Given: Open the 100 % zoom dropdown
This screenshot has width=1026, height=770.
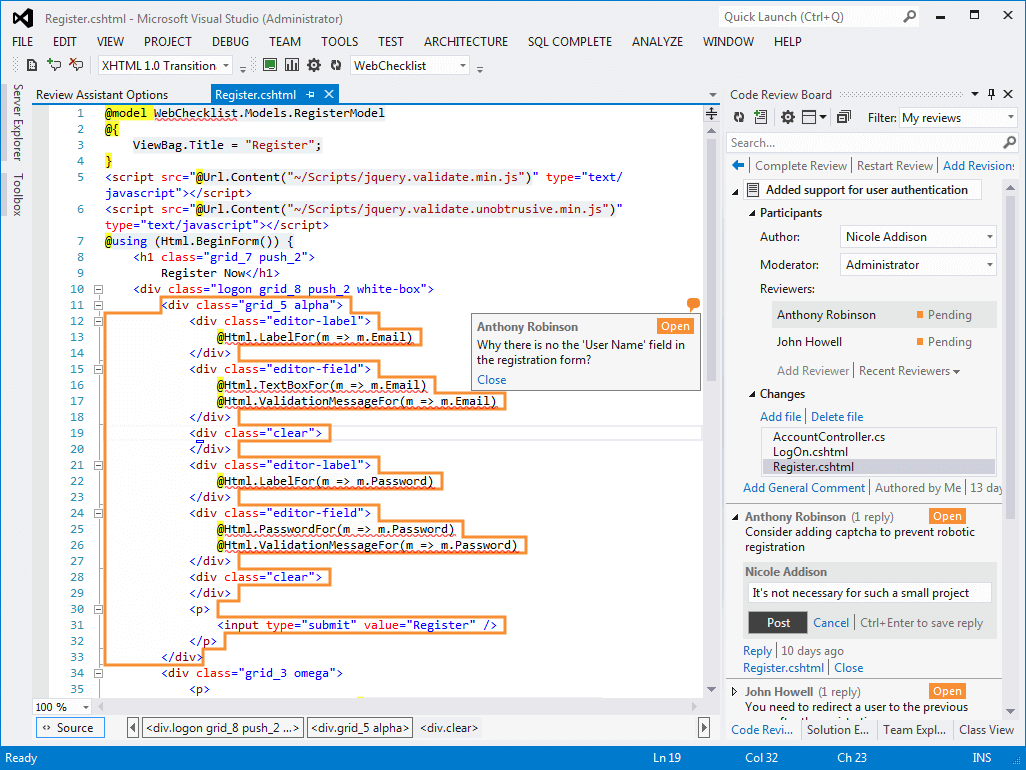Looking at the screenshot, I should [x=62, y=707].
